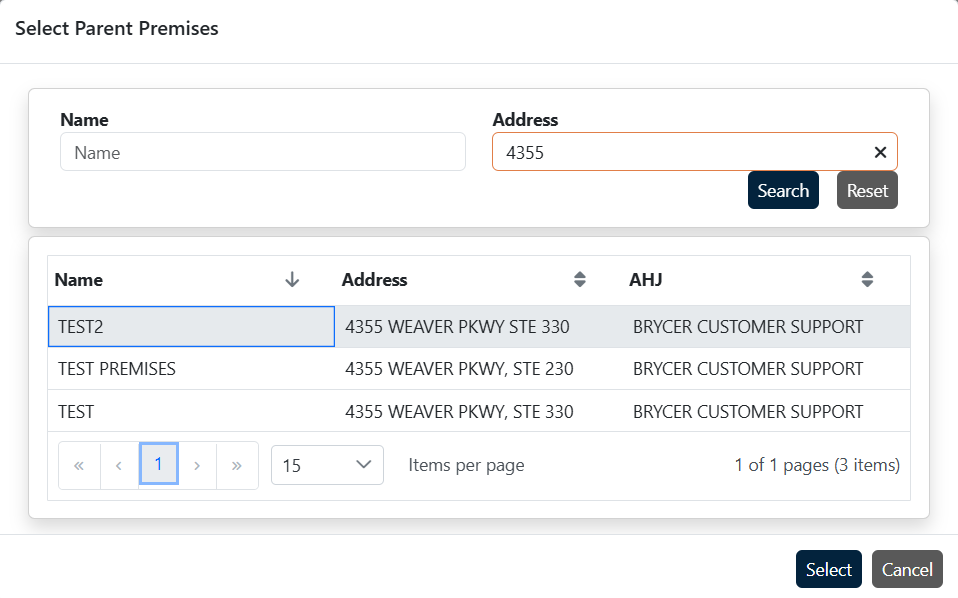Viewport: 958px width, 598px height.
Task: Click the Search button
Action: [783, 190]
